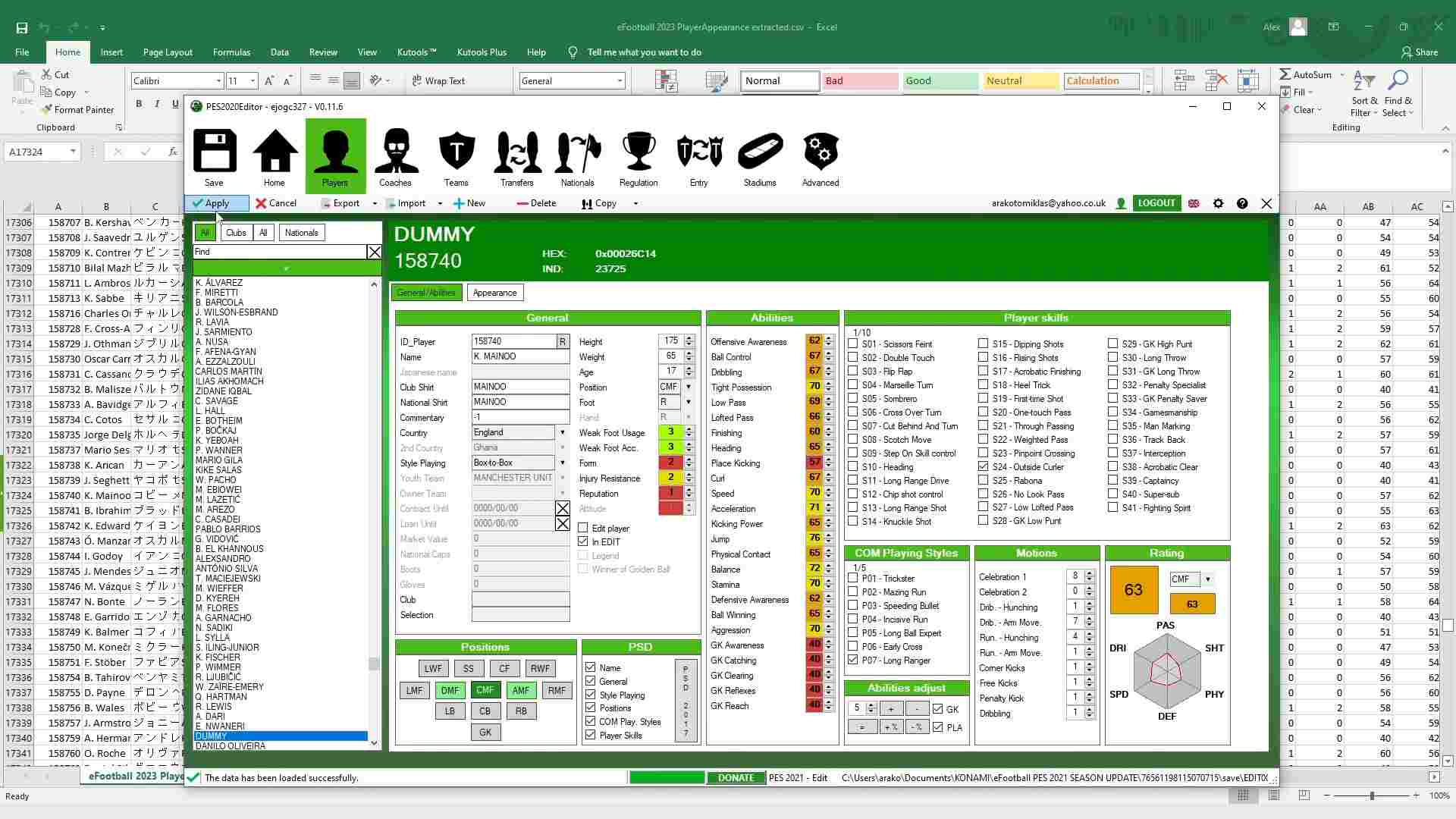Viewport: 1456px width, 819px height.
Task: Open the Entry section
Action: click(699, 157)
